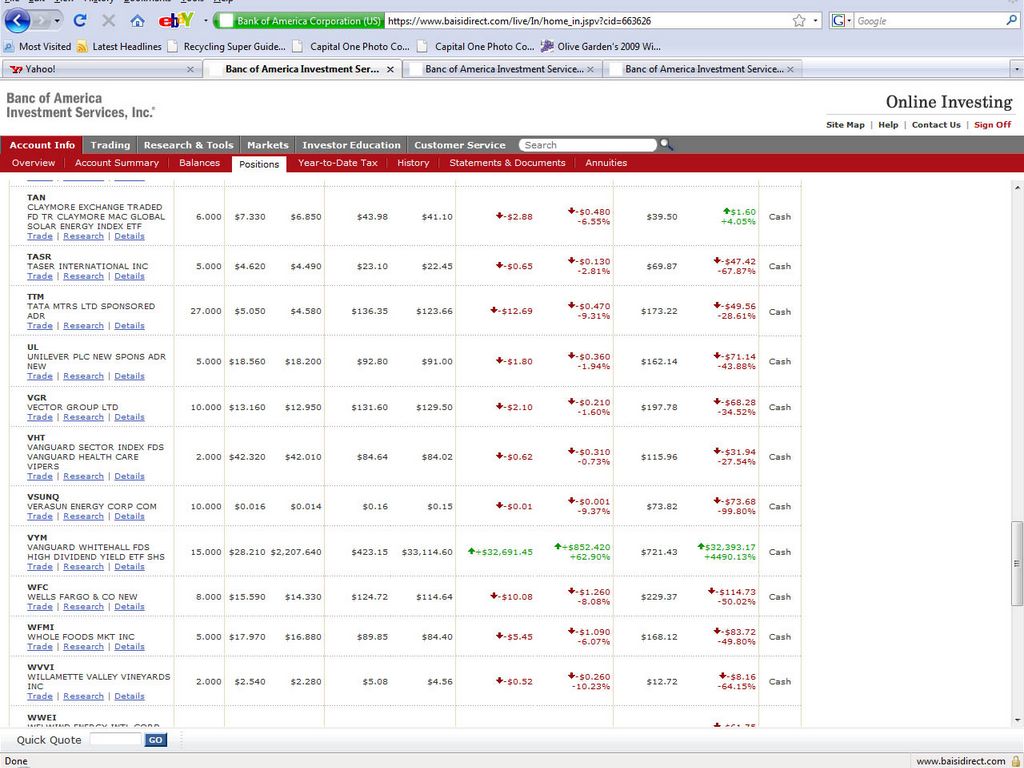Click the eBay toolbar icon
The image size is (1024, 768).
point(175,20)
